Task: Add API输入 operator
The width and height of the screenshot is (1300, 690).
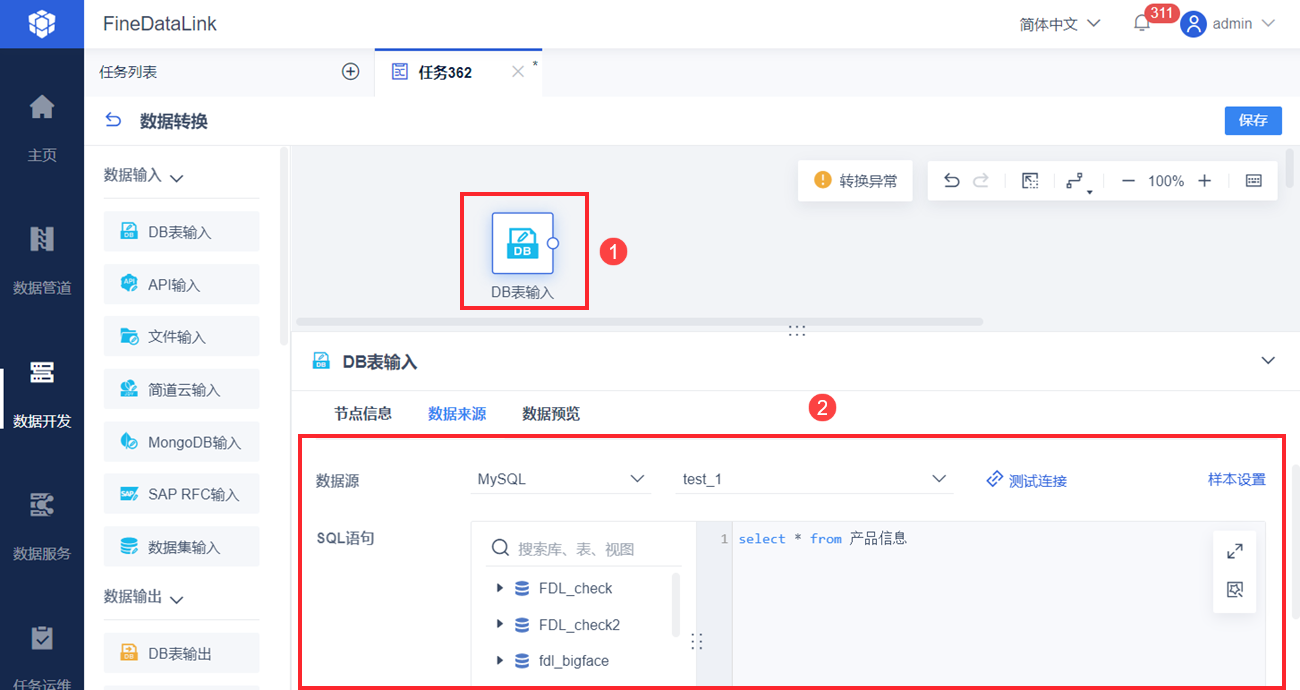Action: point(181,285)
